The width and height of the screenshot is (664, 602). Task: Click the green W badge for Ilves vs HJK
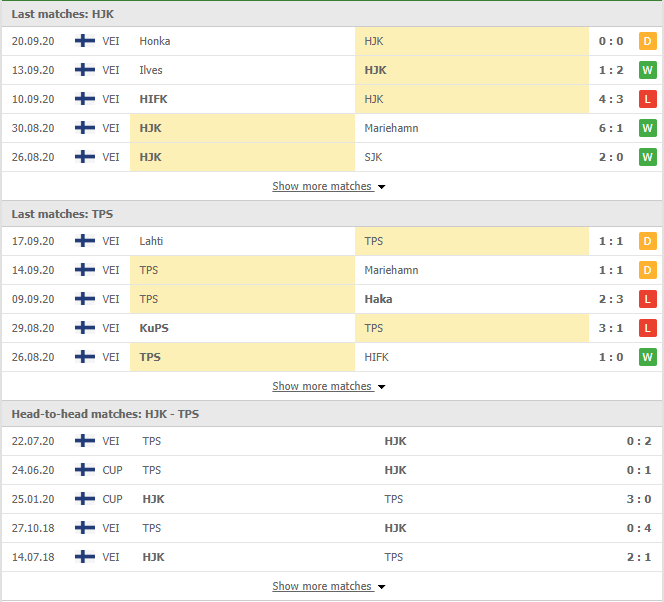pos(647,70)
